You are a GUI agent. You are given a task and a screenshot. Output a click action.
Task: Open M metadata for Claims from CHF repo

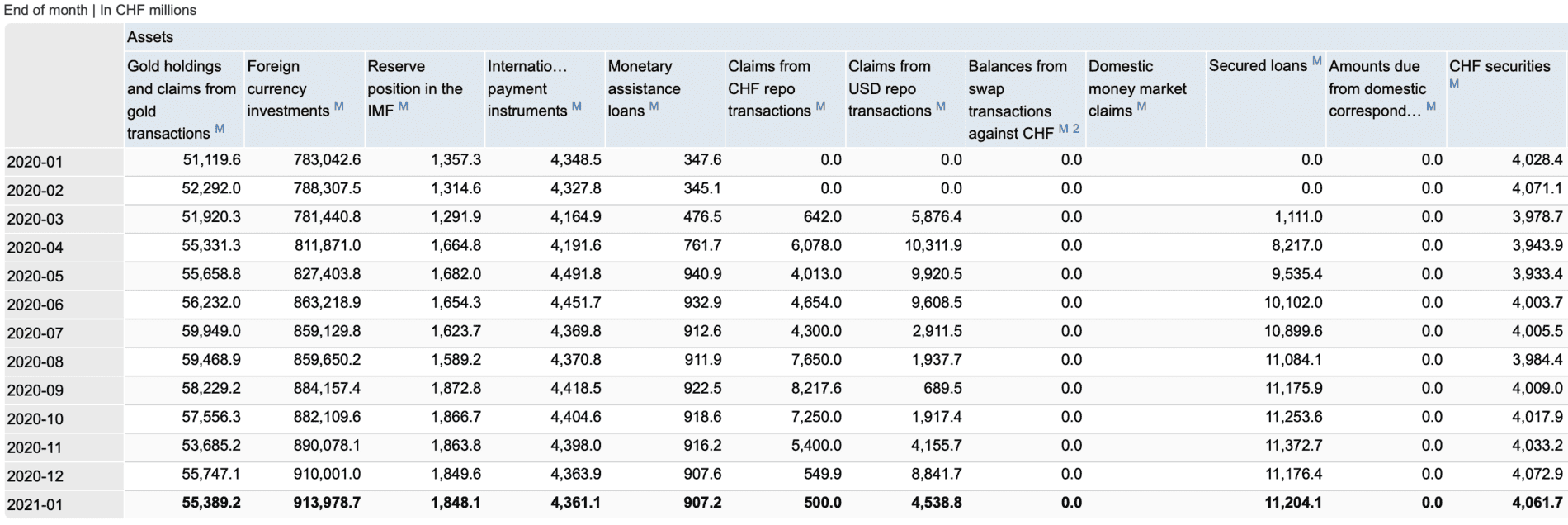pyautogui.click(x=820, y=106)
